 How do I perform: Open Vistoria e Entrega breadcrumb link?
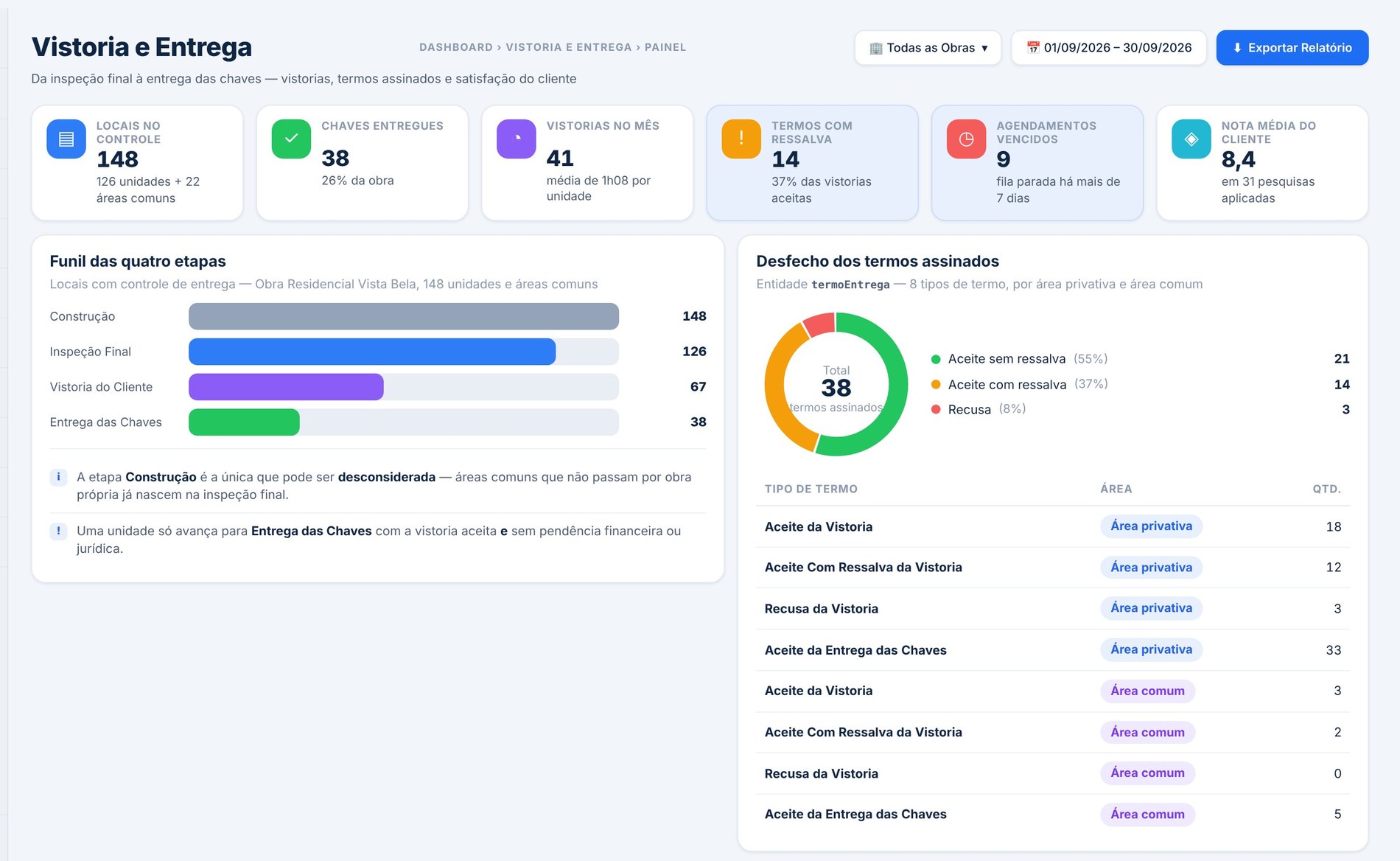pyautogui.click(x=569, y=47)
